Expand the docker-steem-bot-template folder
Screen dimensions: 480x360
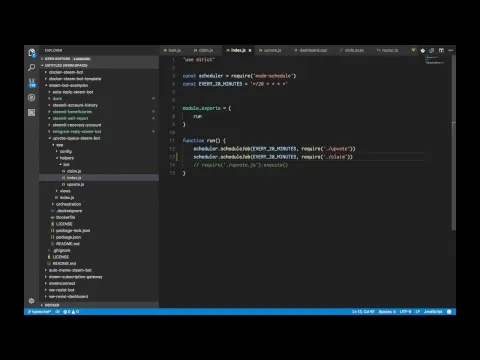pos(99,79)
